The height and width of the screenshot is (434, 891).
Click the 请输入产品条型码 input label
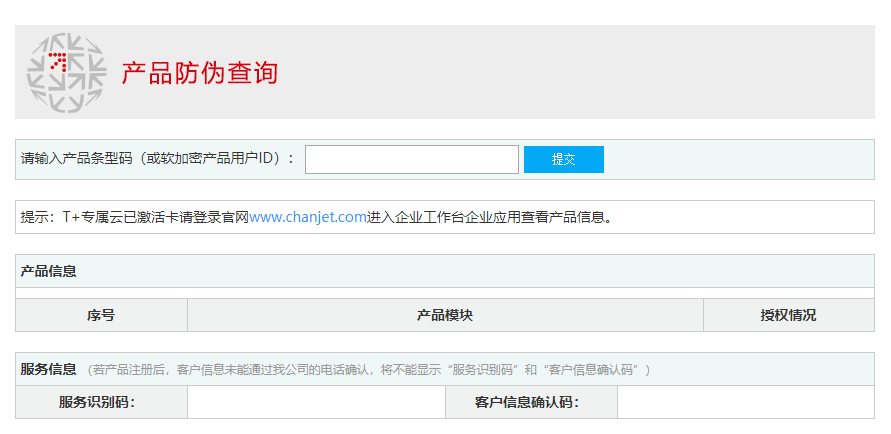(x=157, y=158)
